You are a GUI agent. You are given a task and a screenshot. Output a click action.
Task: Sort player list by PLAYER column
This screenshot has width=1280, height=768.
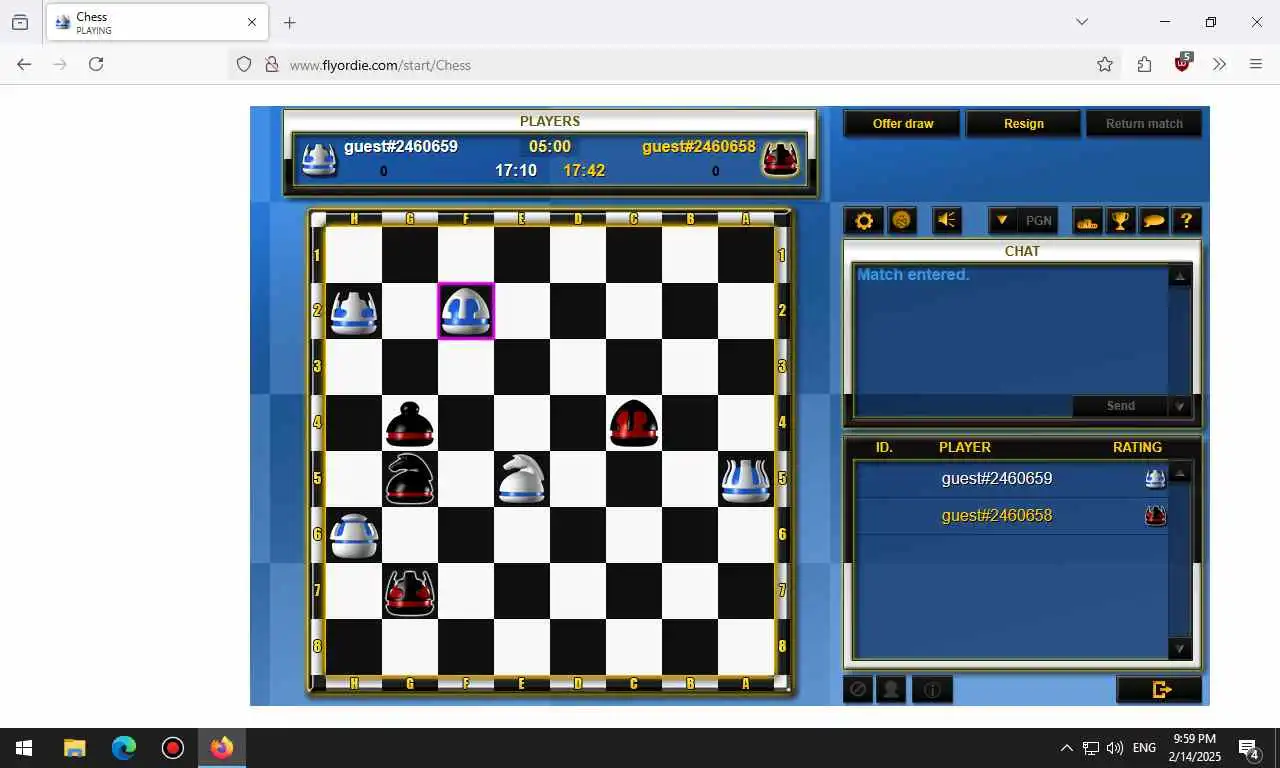tap(964, 447)
